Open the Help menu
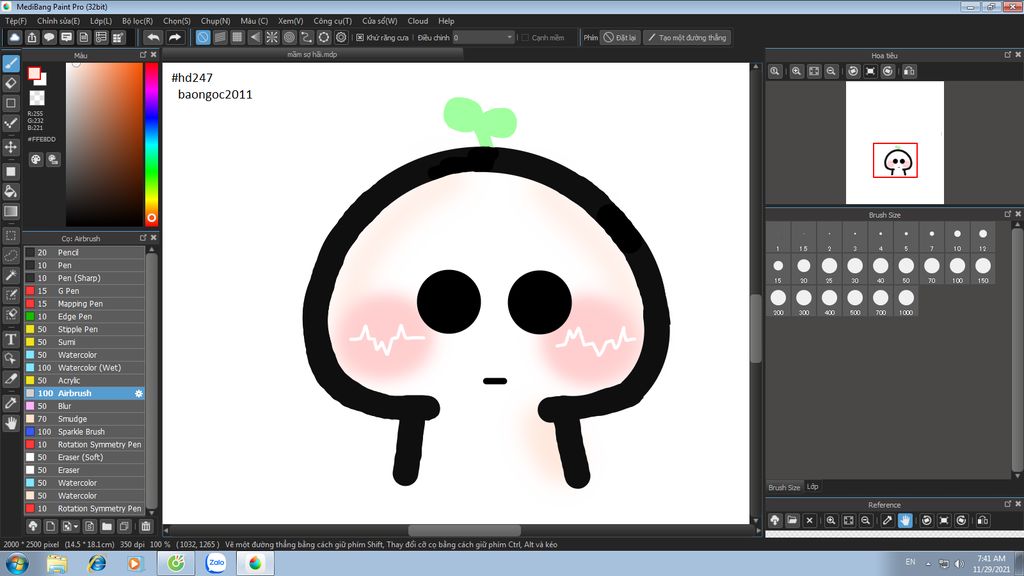 446,21
